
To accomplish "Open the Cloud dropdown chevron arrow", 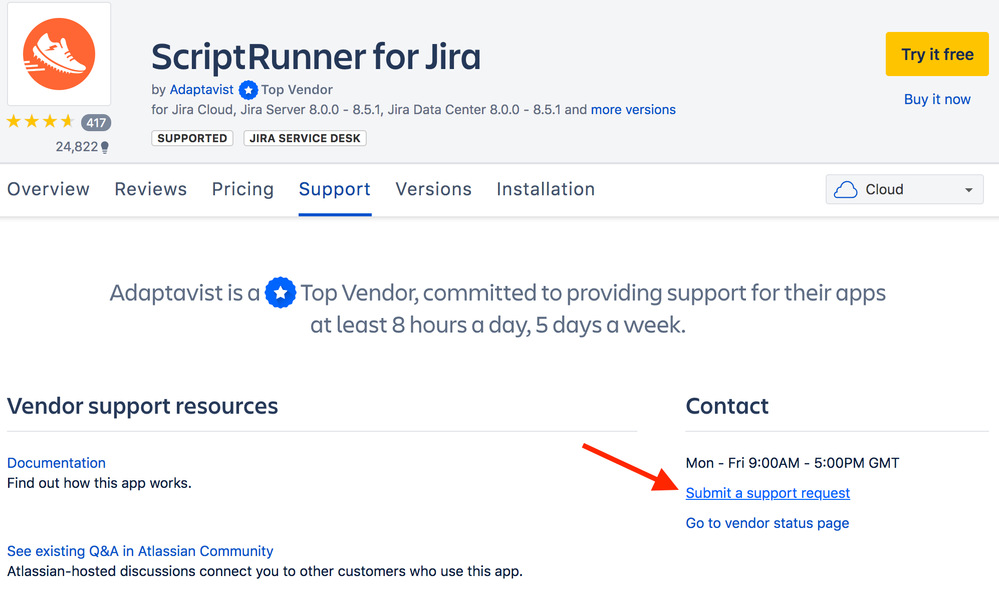I will (967, 189).
